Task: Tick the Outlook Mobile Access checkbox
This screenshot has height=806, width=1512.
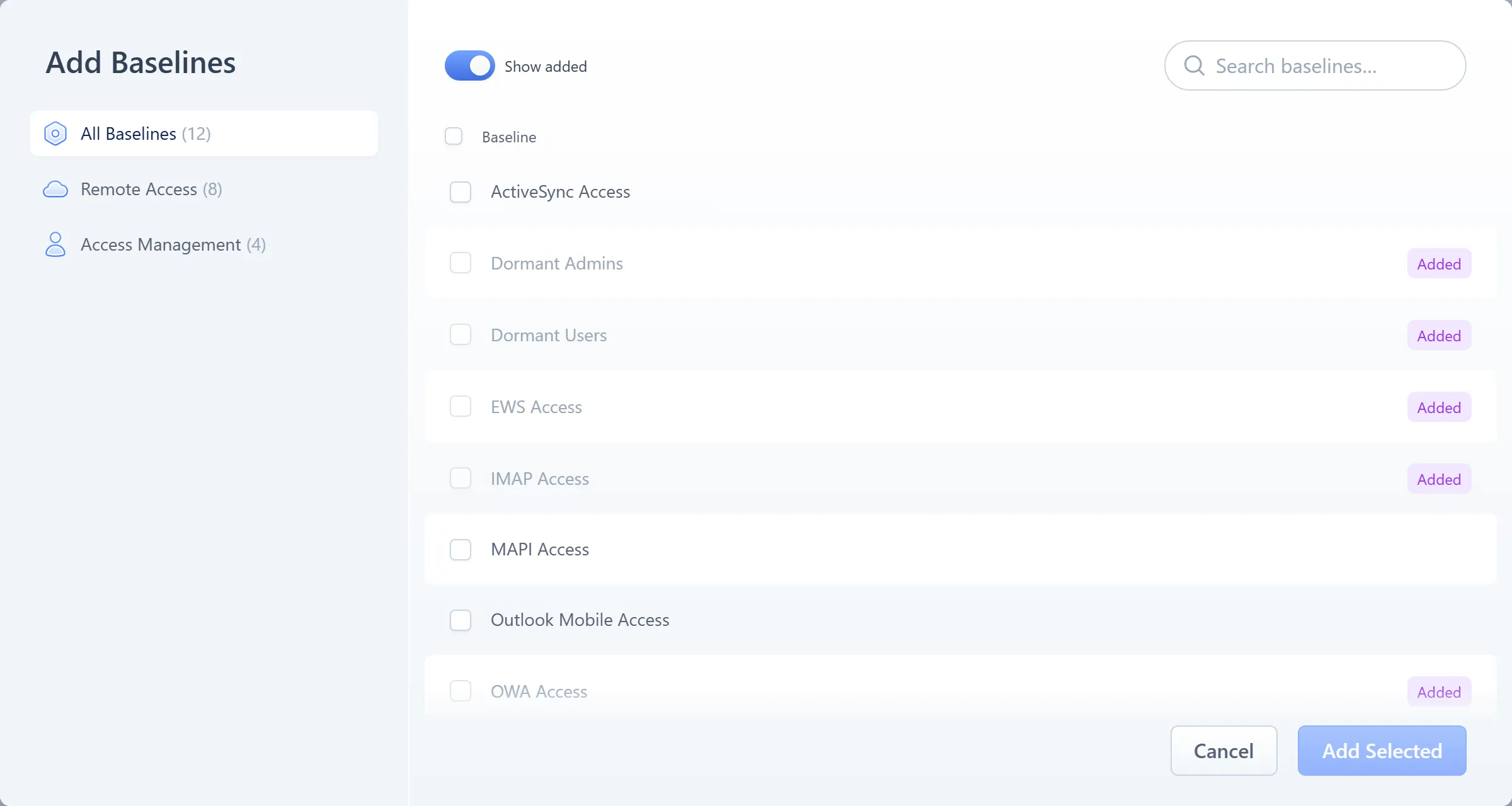Action: [x=461, y=620]
